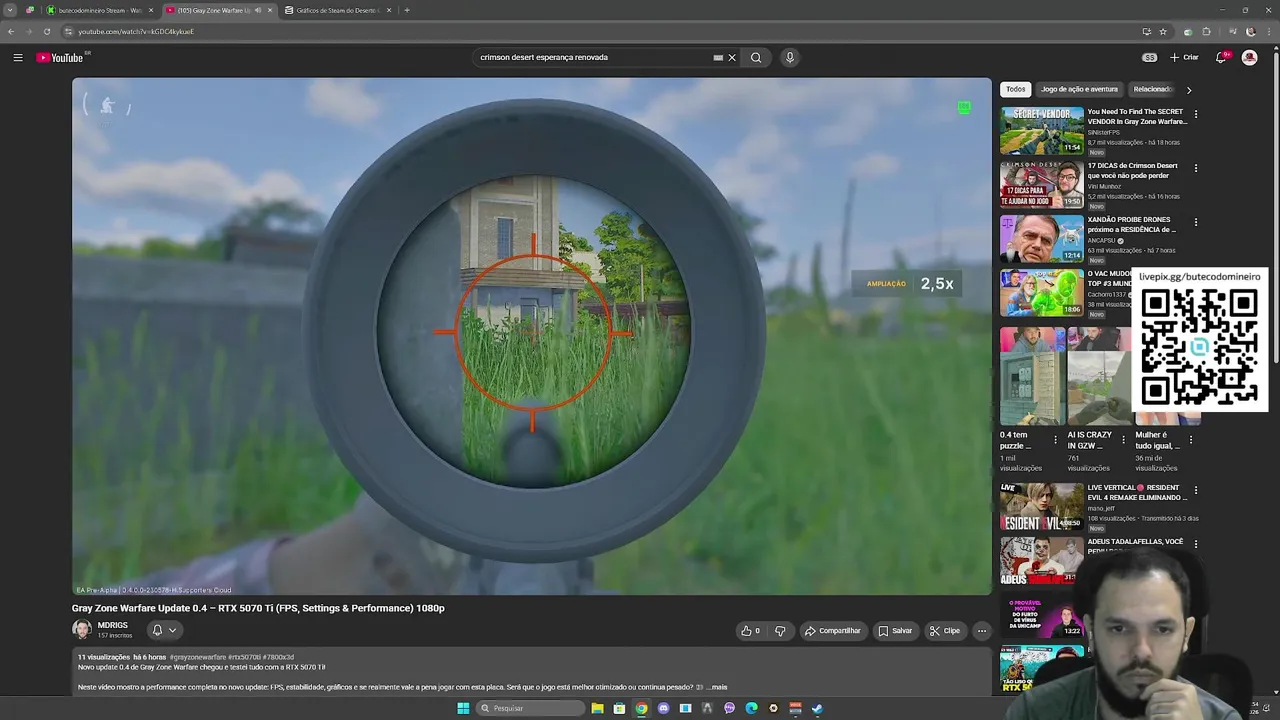Click the Compartilhar share button
1280x720 pixels.
point(833,631)
